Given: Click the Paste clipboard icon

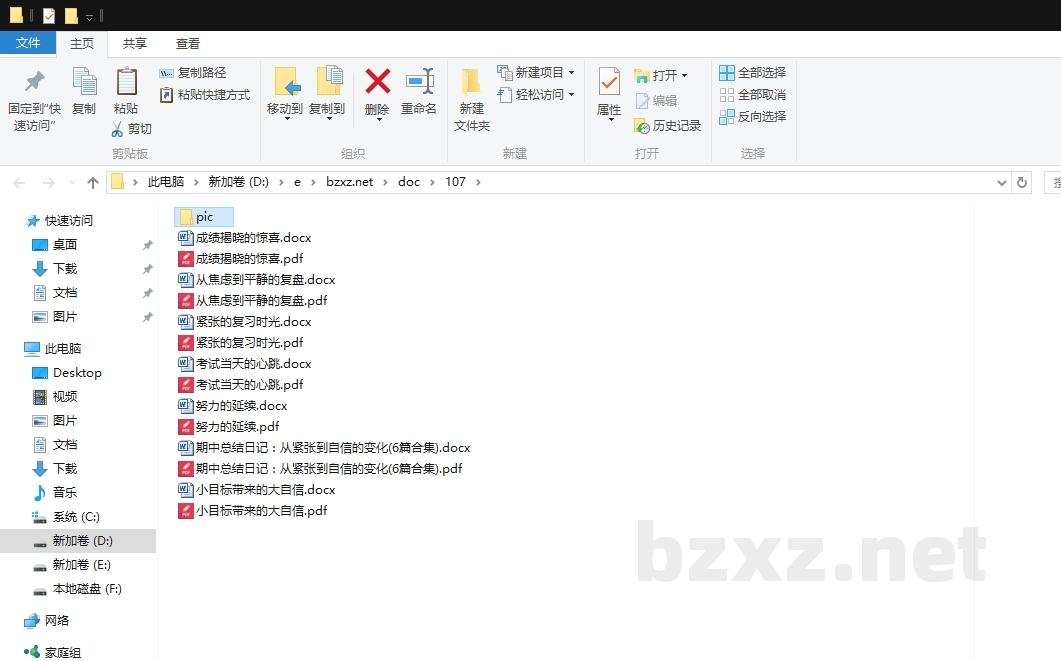Looking at the screenshot, I should [x=126, y=81].
